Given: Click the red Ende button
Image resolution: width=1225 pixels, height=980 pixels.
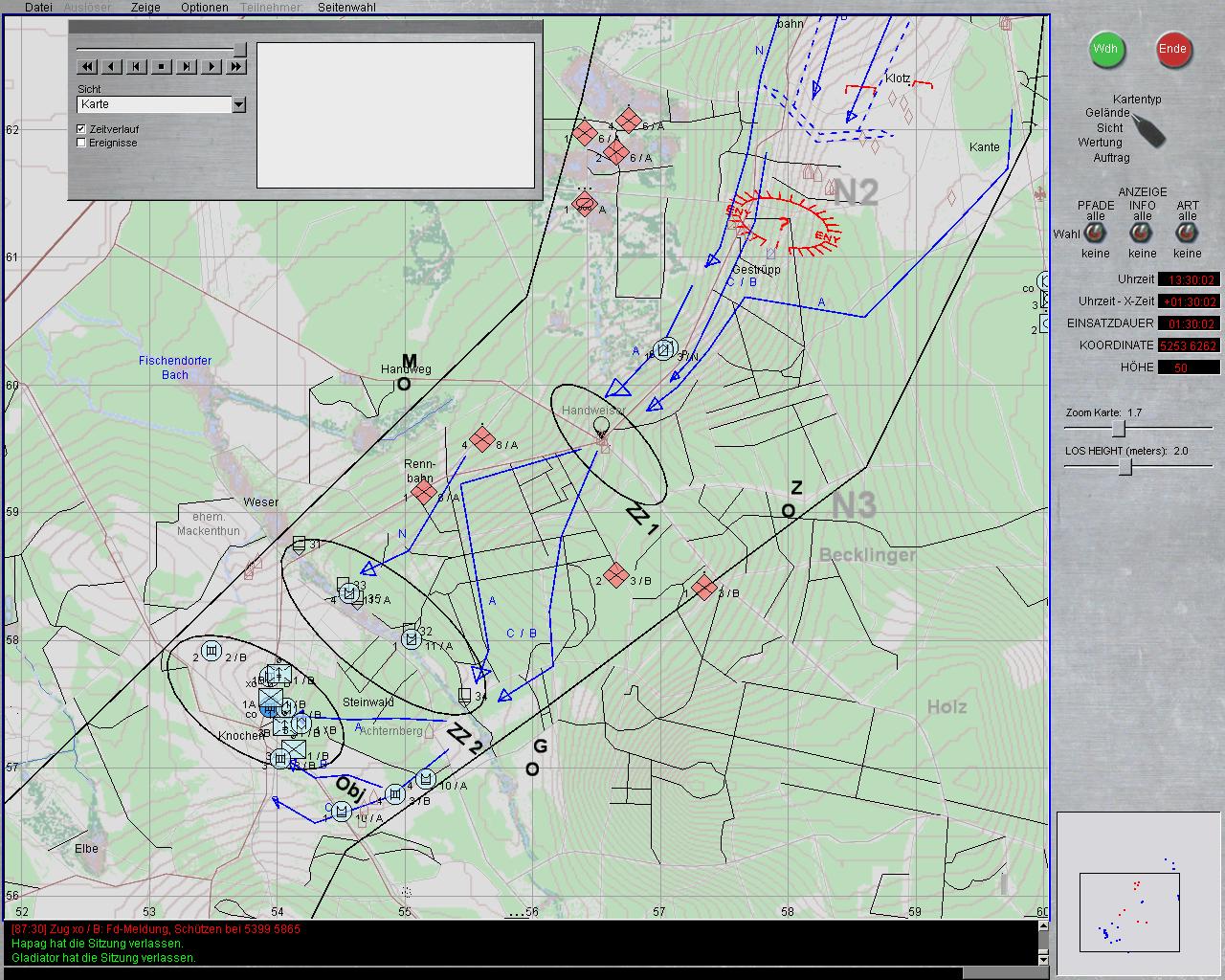Looking at the screenshot, I should pos(1172,50).
